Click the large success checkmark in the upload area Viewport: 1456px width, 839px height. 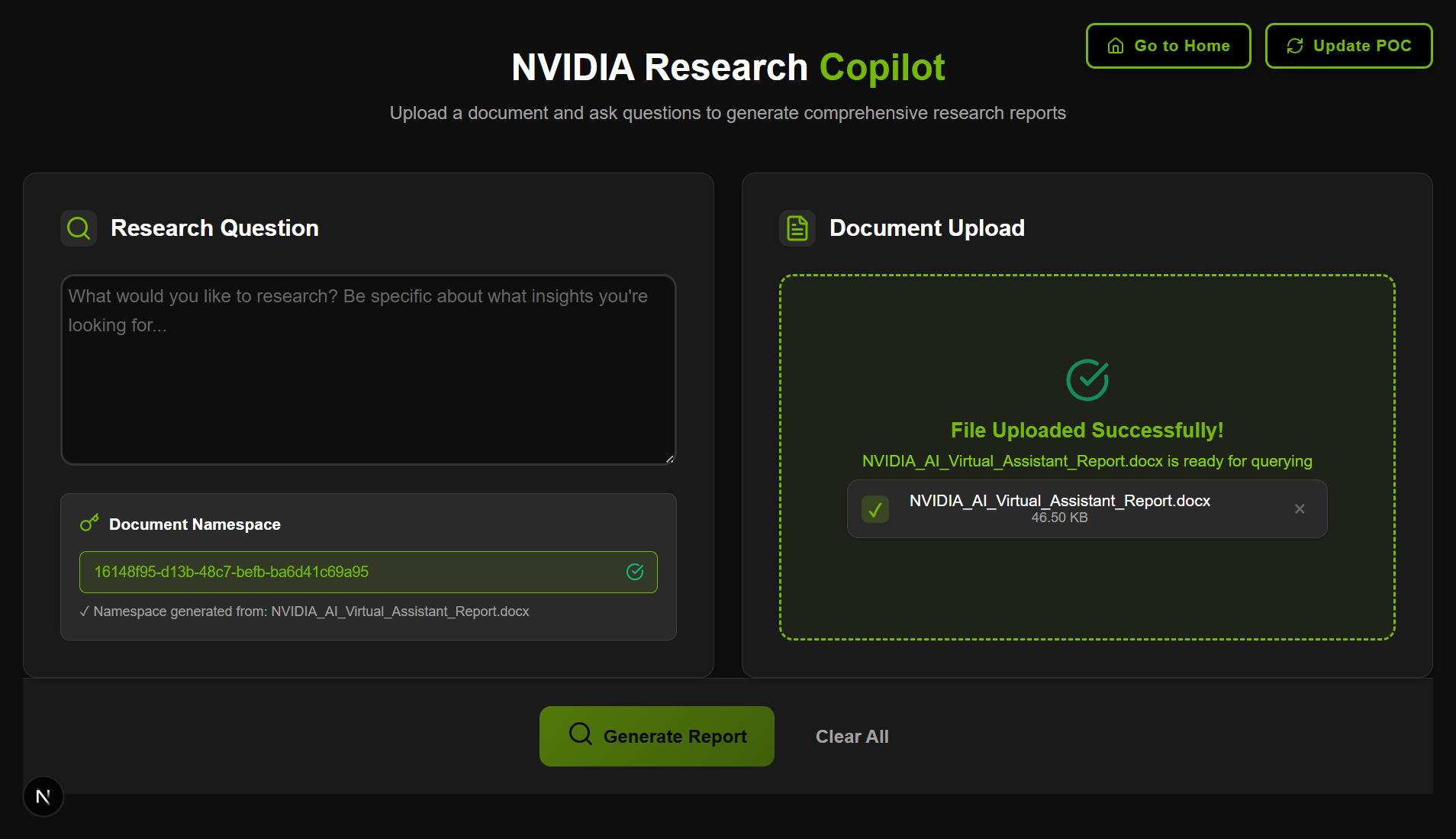(1087, 379)
